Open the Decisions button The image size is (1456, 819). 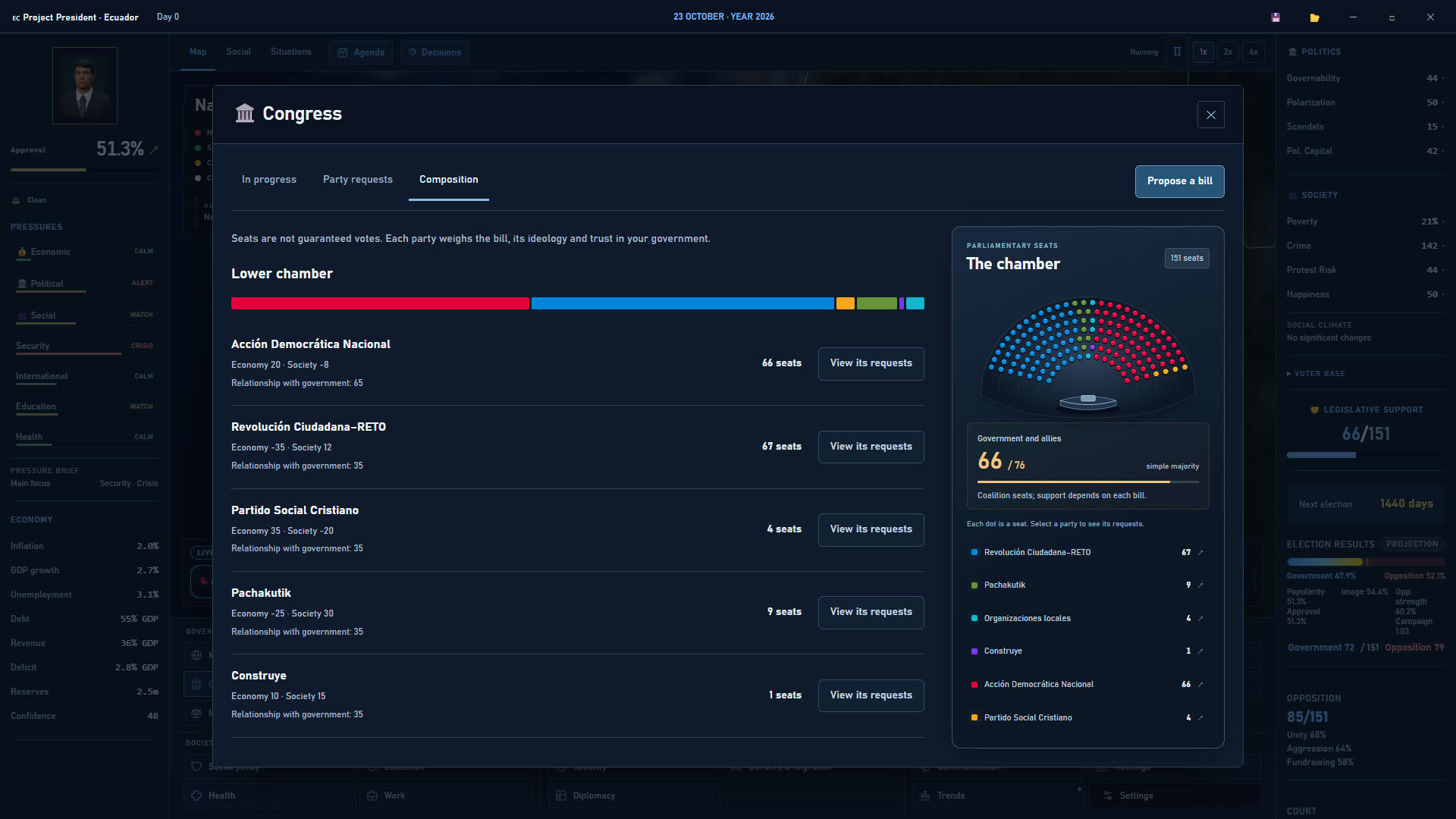pyautogui.click(x=435, y=52)
